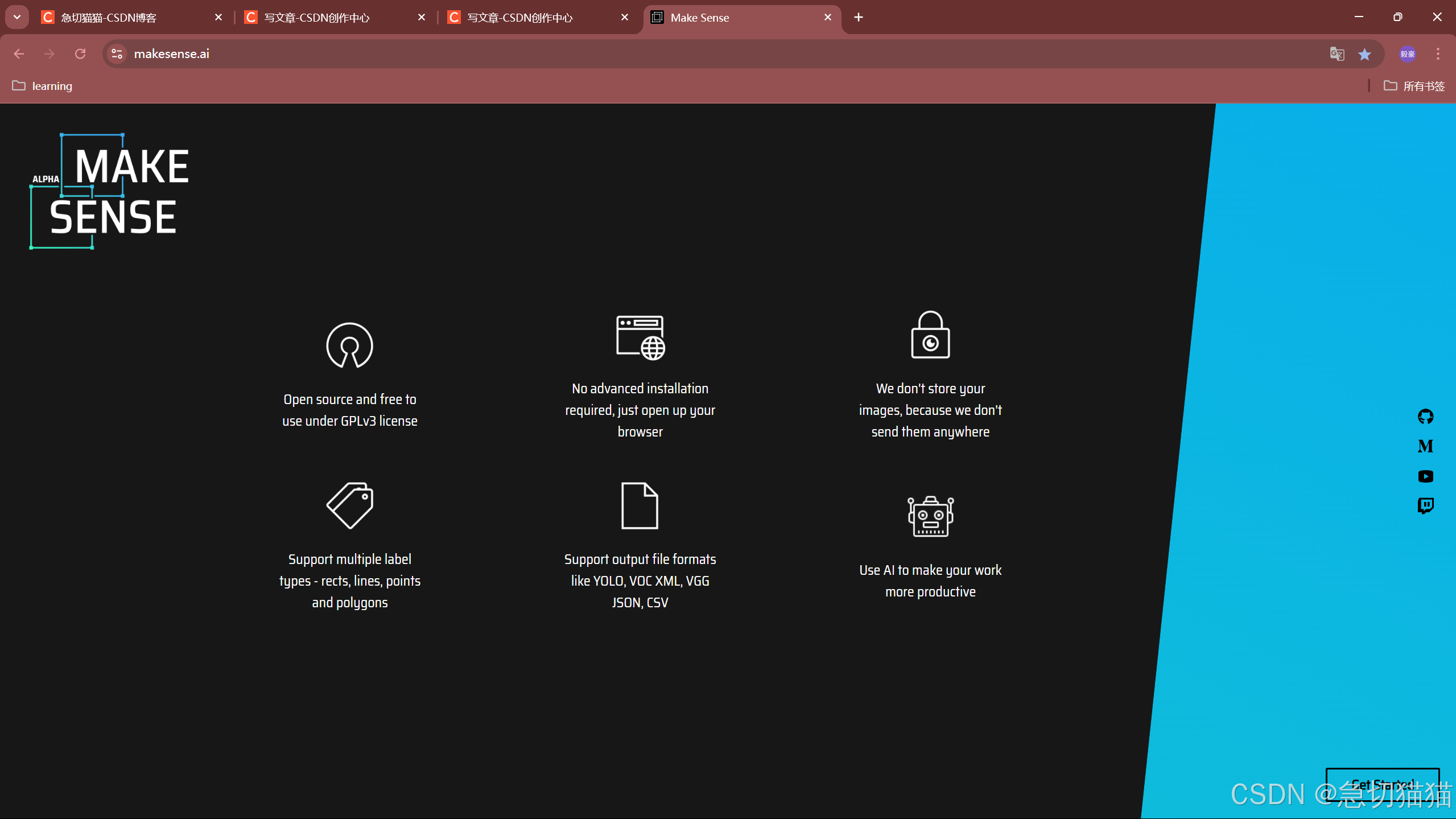Viewport: 1456px width, 819px height.
Task: Expand the learning bookmarks folder
Action: click(x=43, y=86)
